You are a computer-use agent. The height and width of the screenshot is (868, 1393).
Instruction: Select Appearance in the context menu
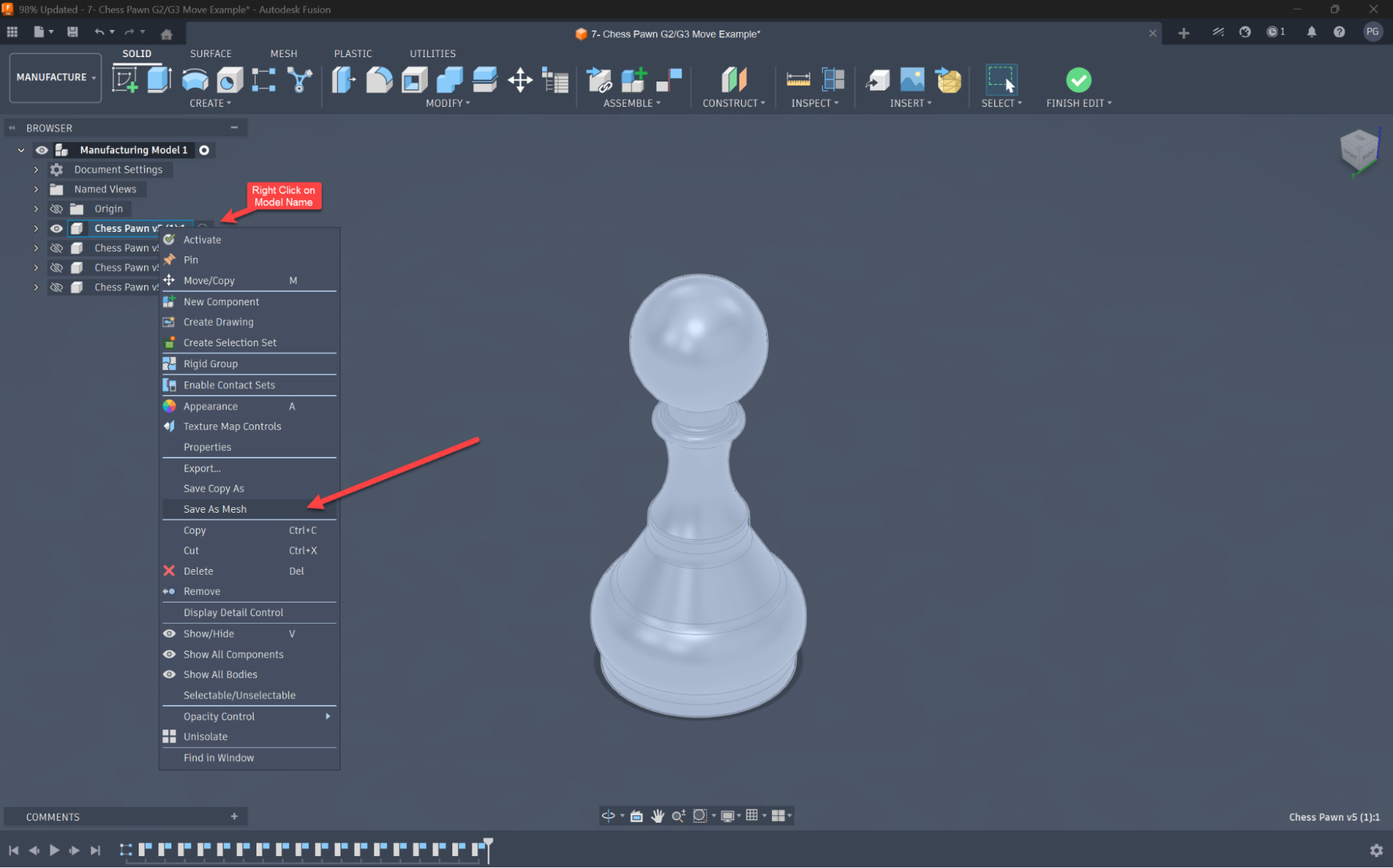coord(249,406)
